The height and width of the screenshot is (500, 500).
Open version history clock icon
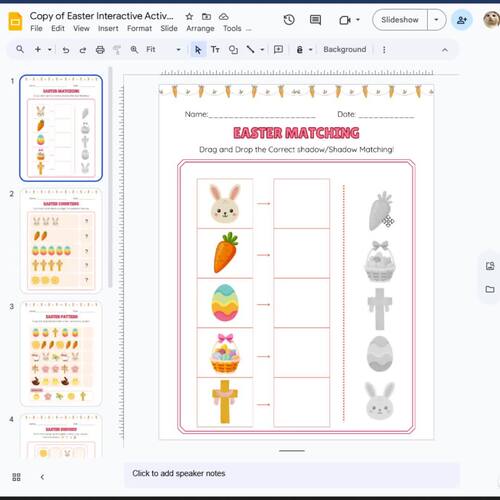289,20
